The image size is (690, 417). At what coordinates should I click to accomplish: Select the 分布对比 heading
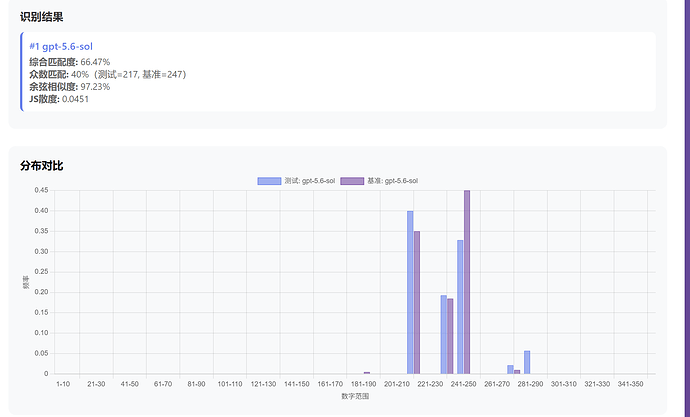tap(41, 165)
